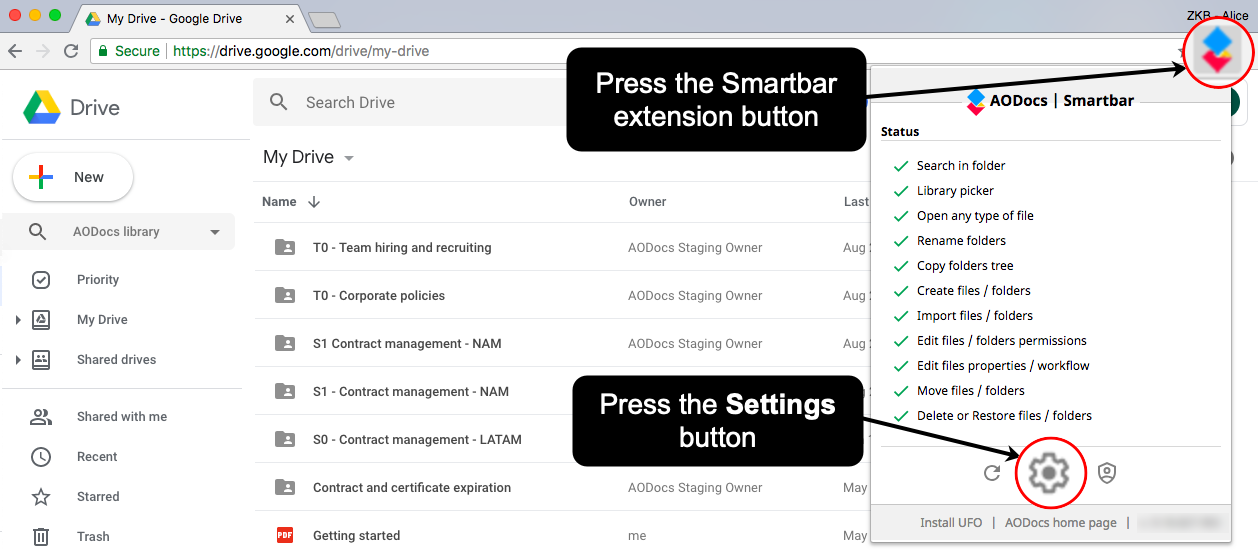Click folder icon of Contract and certificate expiration
1258x552 pixels.
285,488
